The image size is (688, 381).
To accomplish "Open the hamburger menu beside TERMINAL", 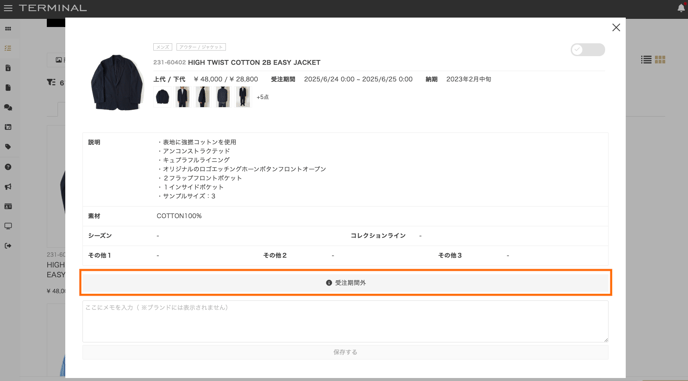I will (8, 8).
